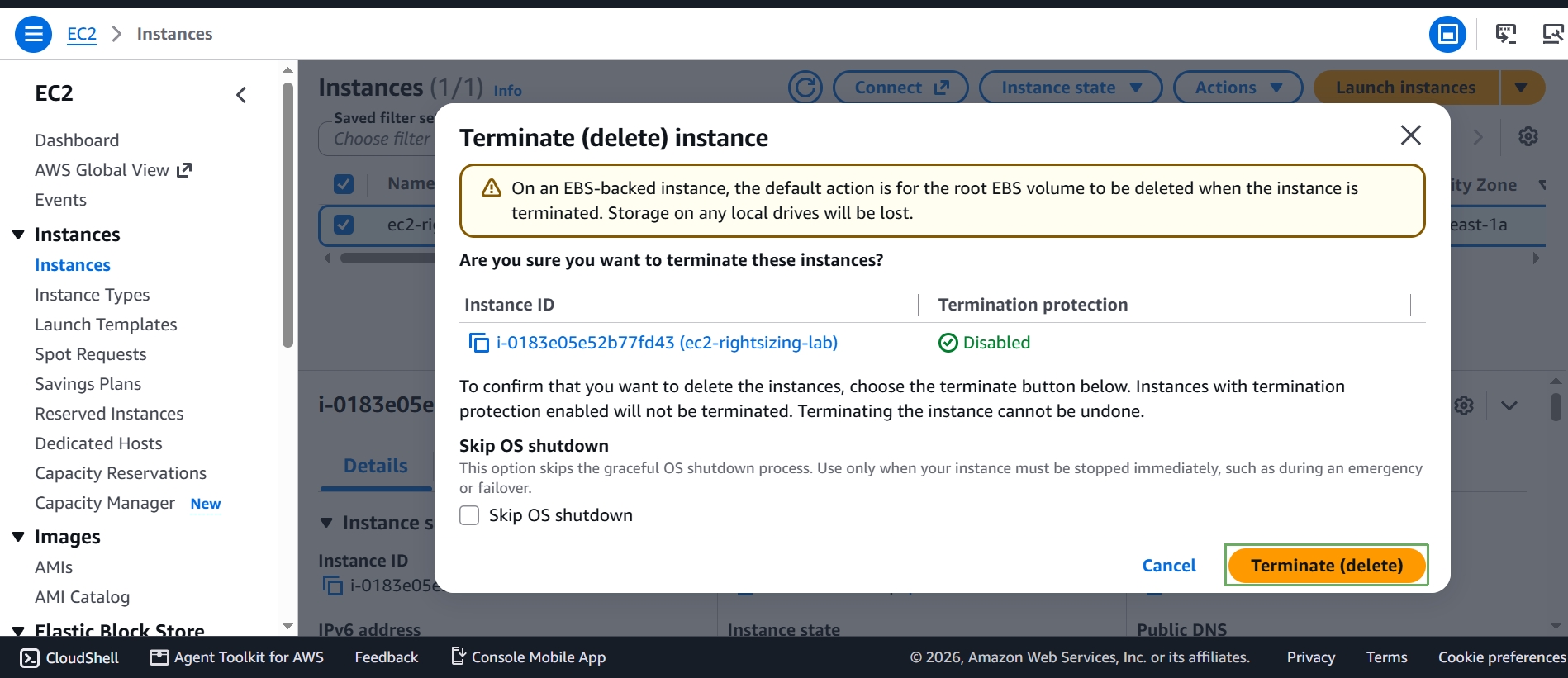
Task: Click the Connect button
Action: pyautogui.click(x=900, y=88)
